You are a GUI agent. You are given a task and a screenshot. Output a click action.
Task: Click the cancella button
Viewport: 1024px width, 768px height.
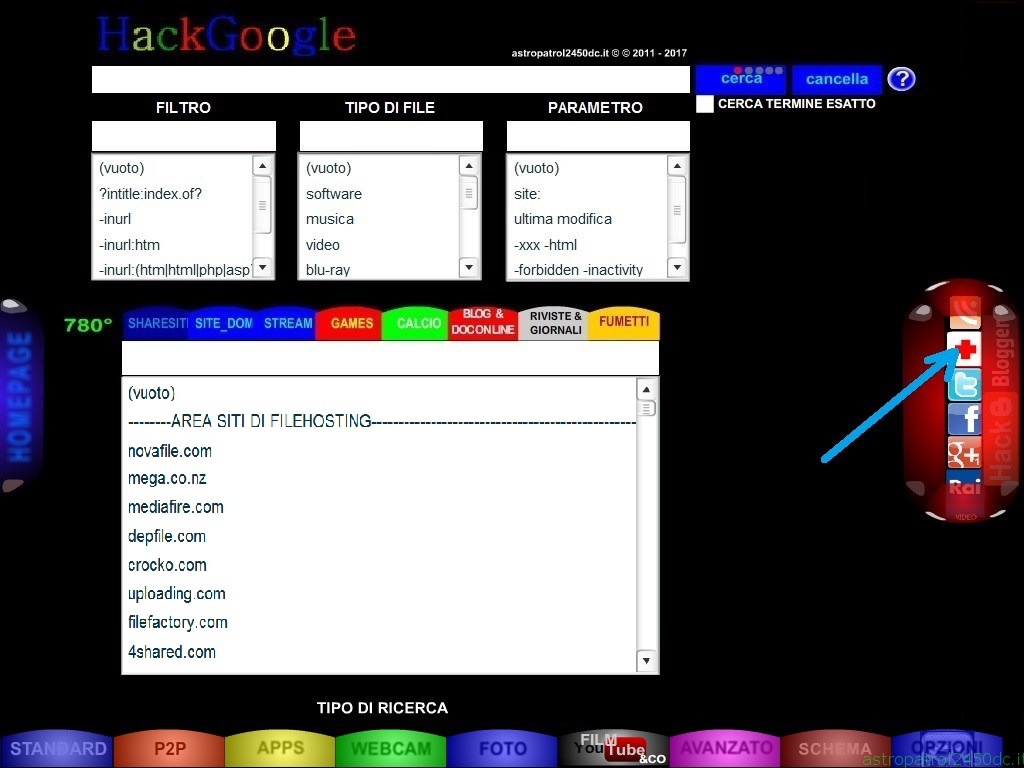tap(837, 79)
